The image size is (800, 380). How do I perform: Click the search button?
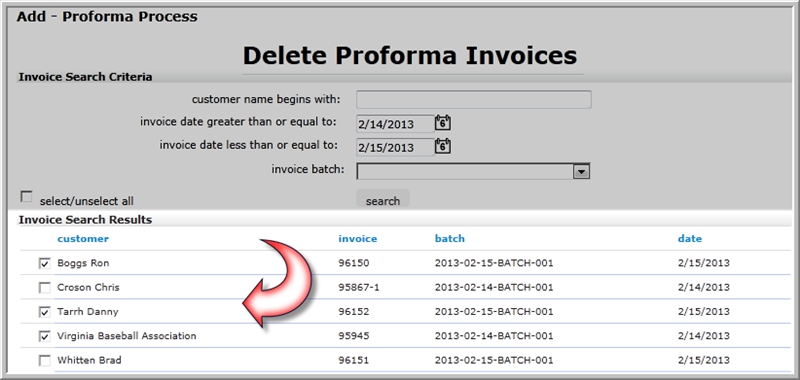coord(383,200)
